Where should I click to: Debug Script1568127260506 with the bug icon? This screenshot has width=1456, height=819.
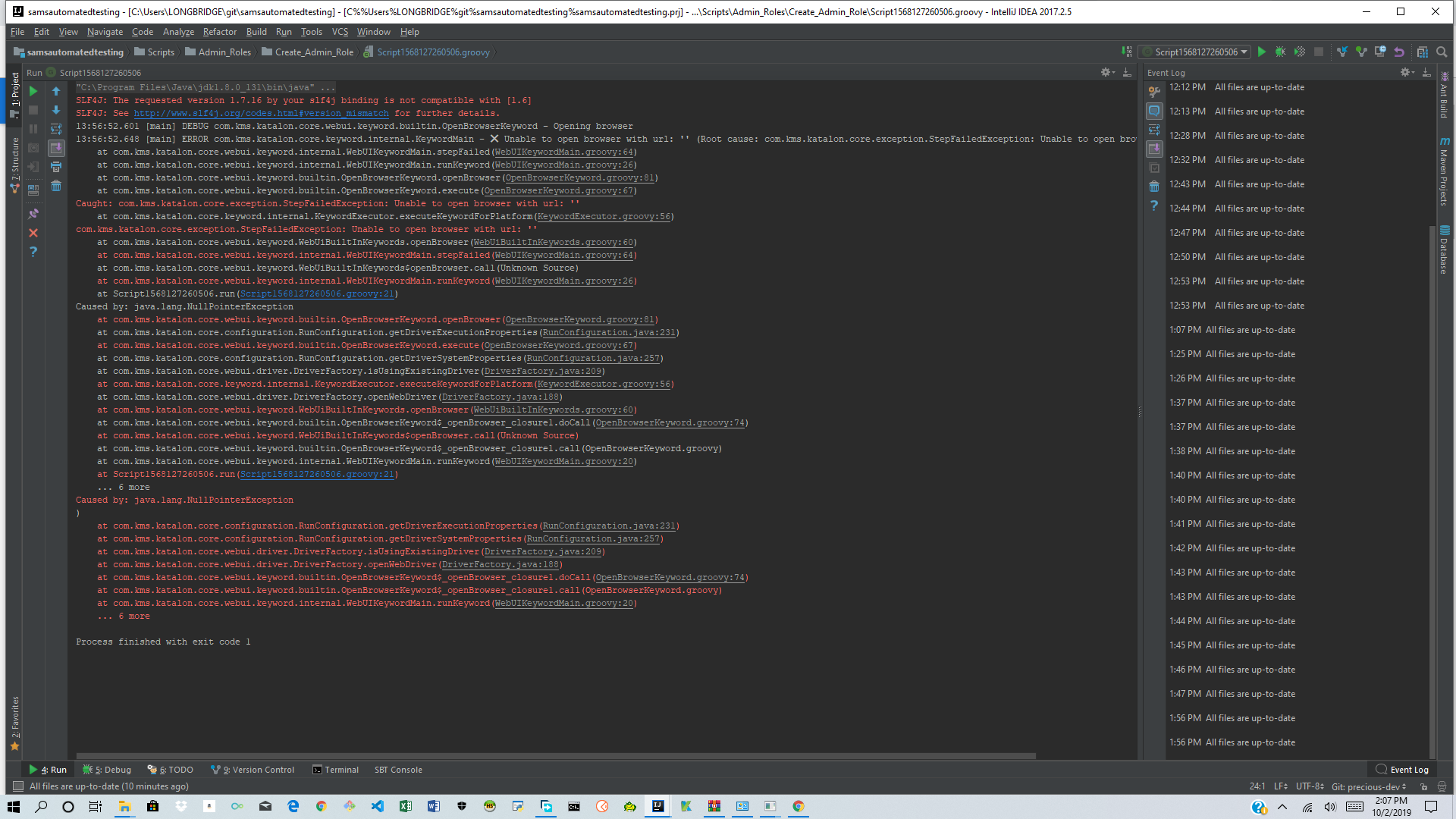point(1282,52)
